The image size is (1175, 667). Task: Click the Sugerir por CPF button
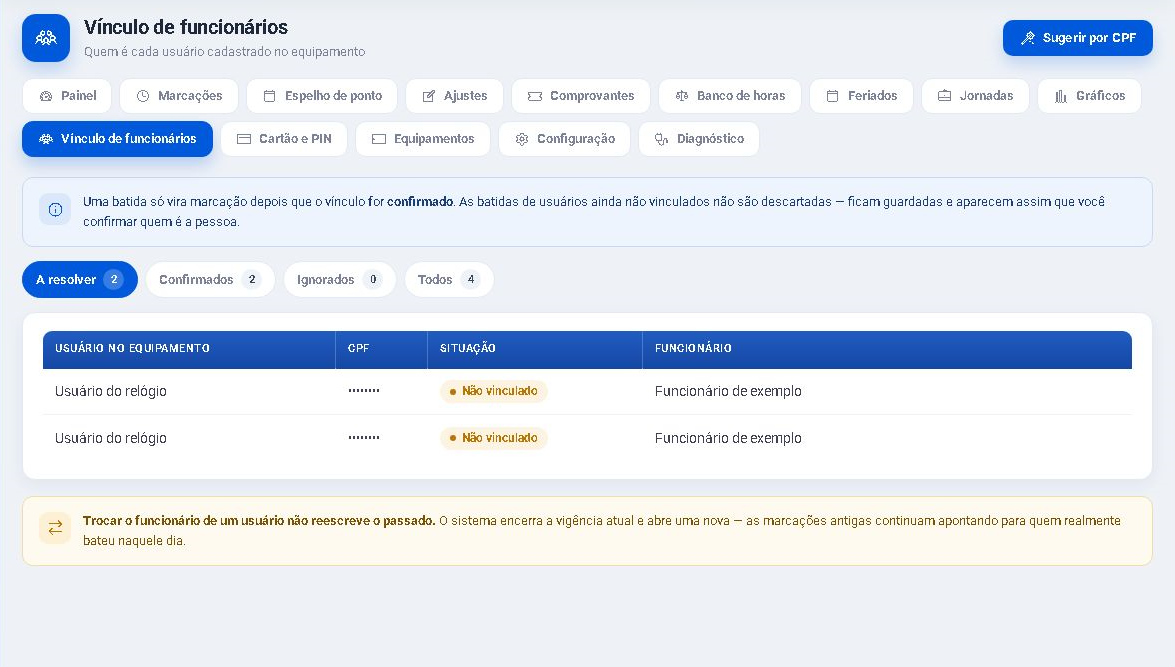pos(1078,37)
